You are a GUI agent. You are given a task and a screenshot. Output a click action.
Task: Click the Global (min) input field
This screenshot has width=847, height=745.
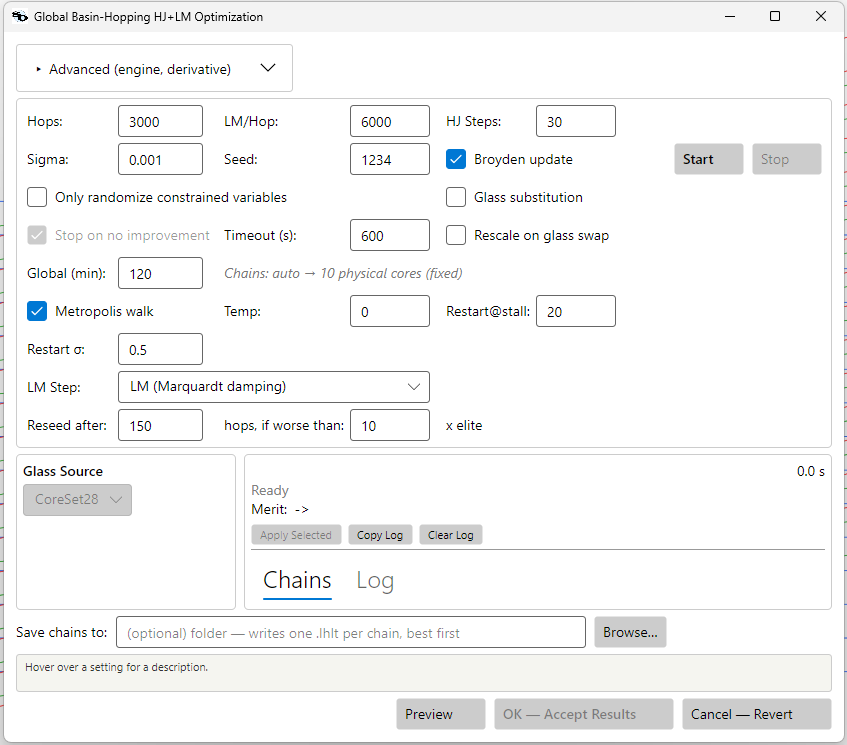click(160, 273)
